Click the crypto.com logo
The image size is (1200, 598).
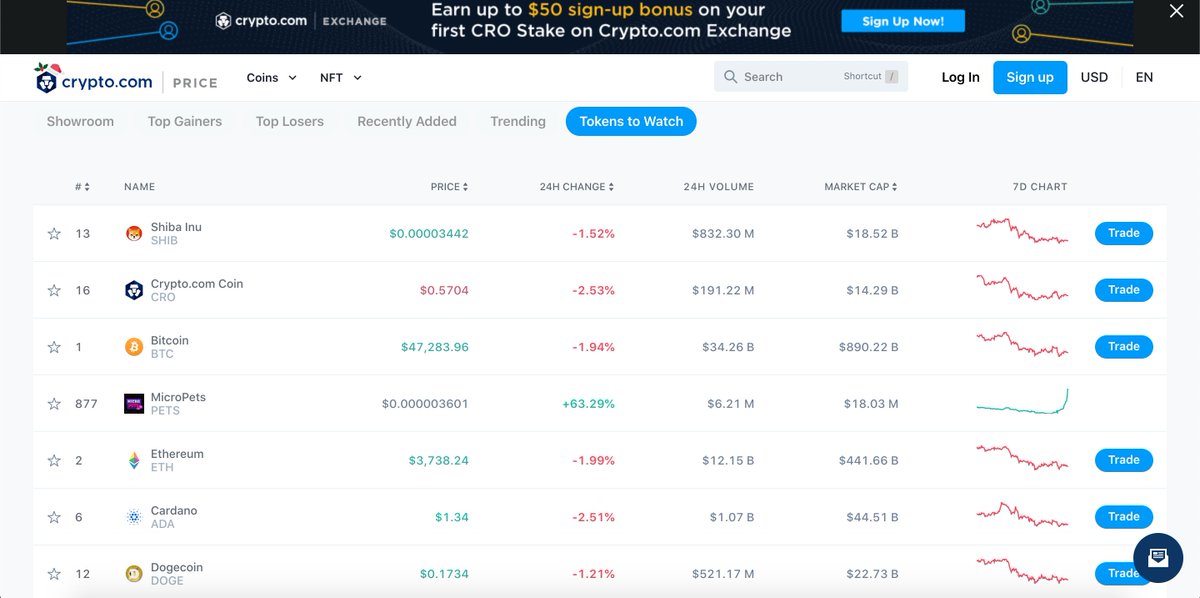point(92,78)
